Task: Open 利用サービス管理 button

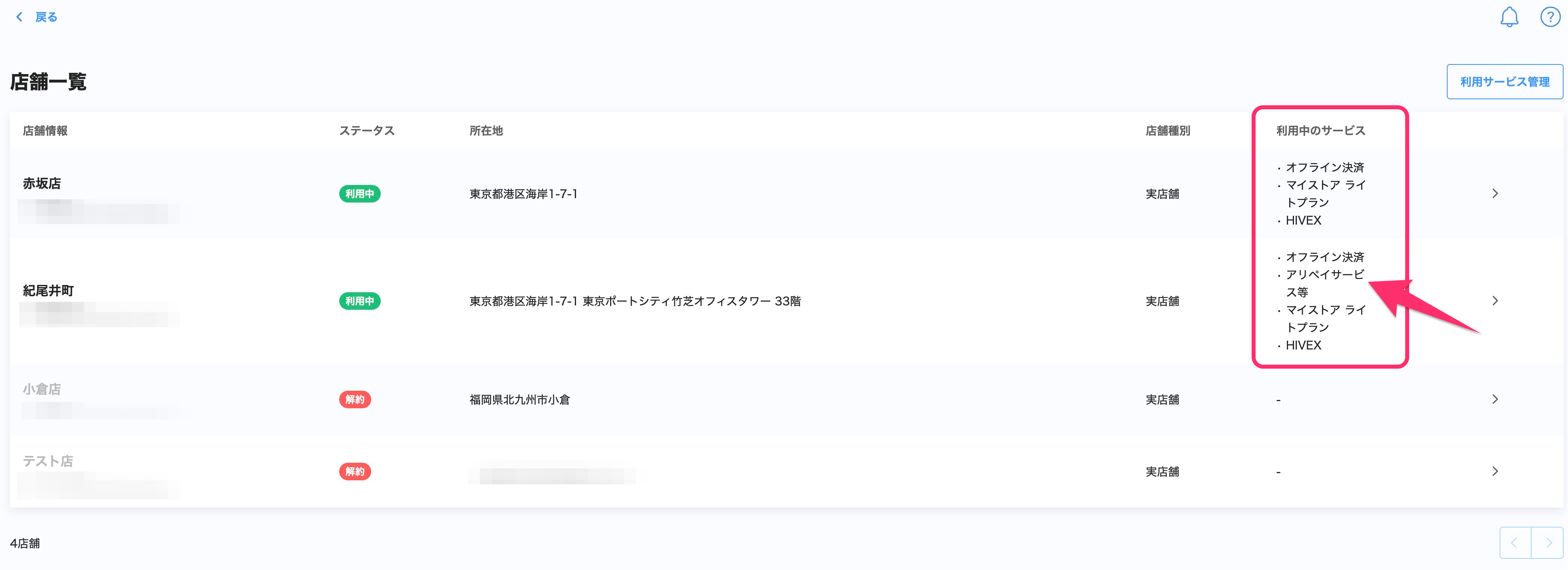Action: pyautogui.click(x=1504, y=82)
